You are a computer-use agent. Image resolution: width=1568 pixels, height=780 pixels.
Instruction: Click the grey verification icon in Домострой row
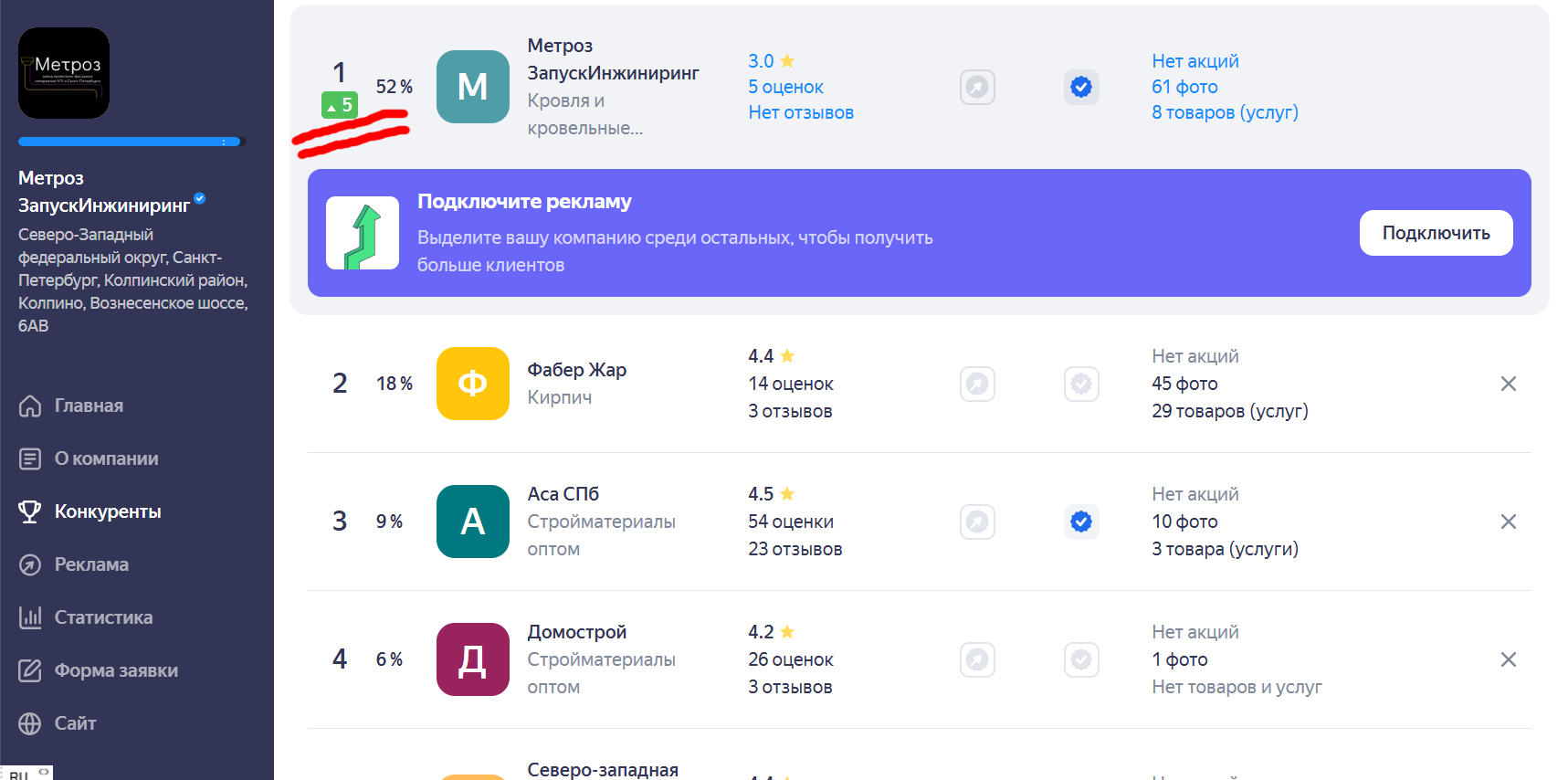tap(1081, 659)
